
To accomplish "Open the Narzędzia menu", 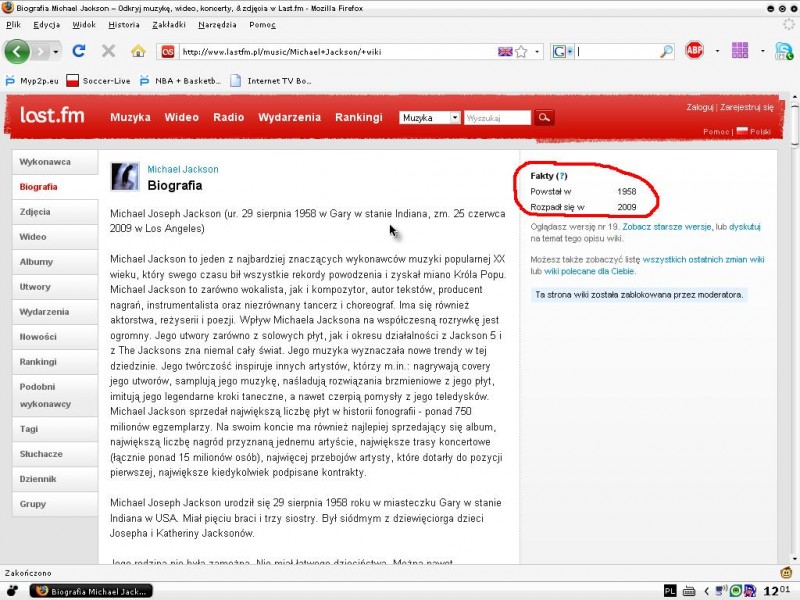I will pyautogui.click(x=217, y=24).
